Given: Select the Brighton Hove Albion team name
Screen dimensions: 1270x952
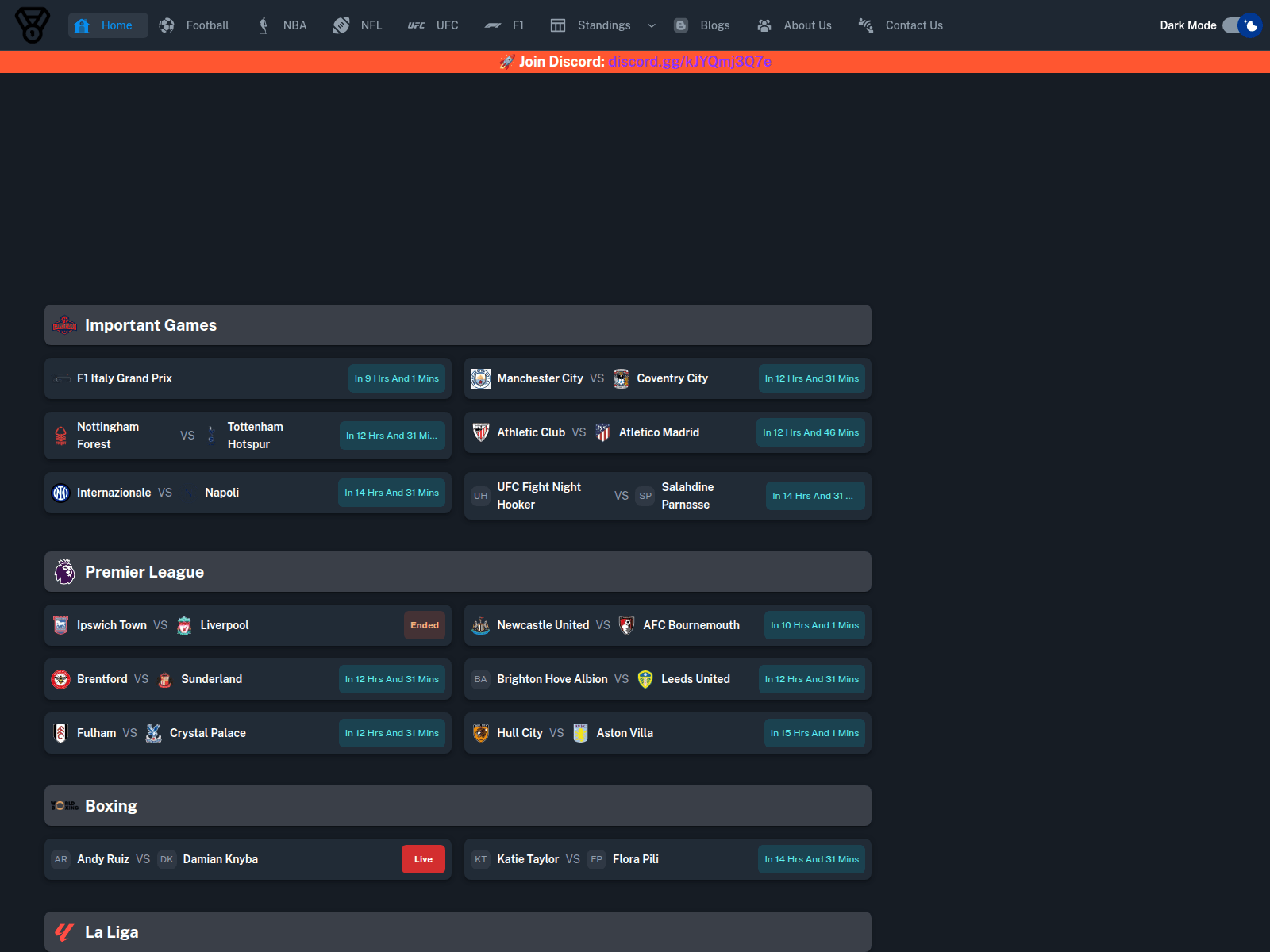Looking at the screenshot, I should (552, 679).
